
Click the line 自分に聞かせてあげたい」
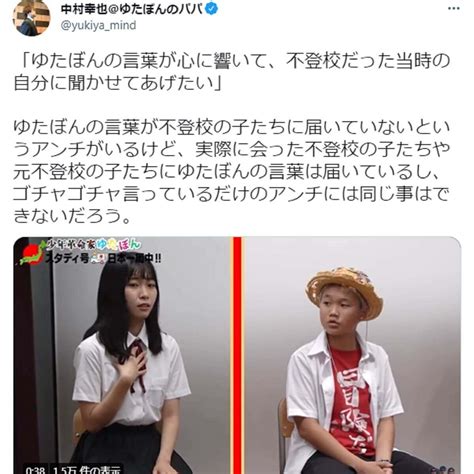tap(118, 84)
